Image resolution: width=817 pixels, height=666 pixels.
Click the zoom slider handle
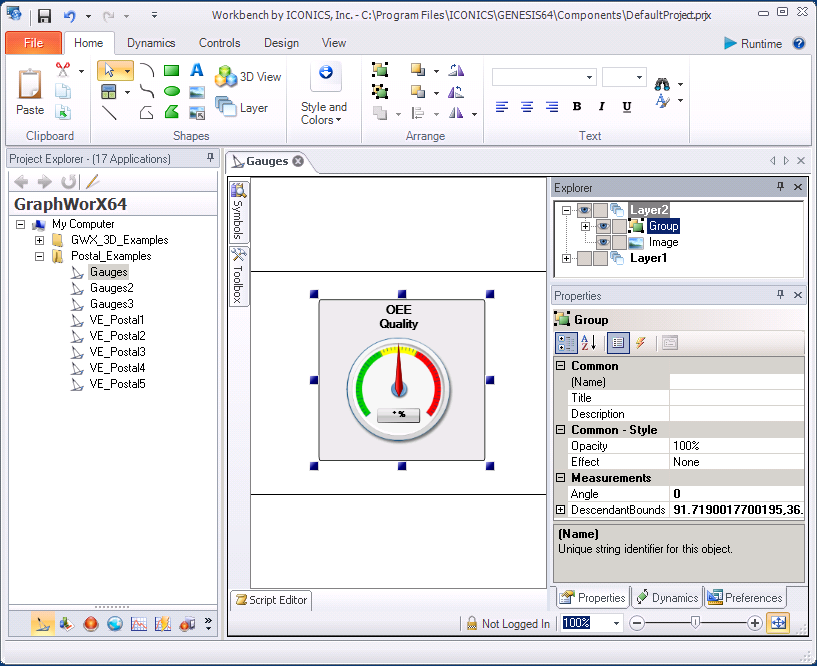(x=695, y=623)
